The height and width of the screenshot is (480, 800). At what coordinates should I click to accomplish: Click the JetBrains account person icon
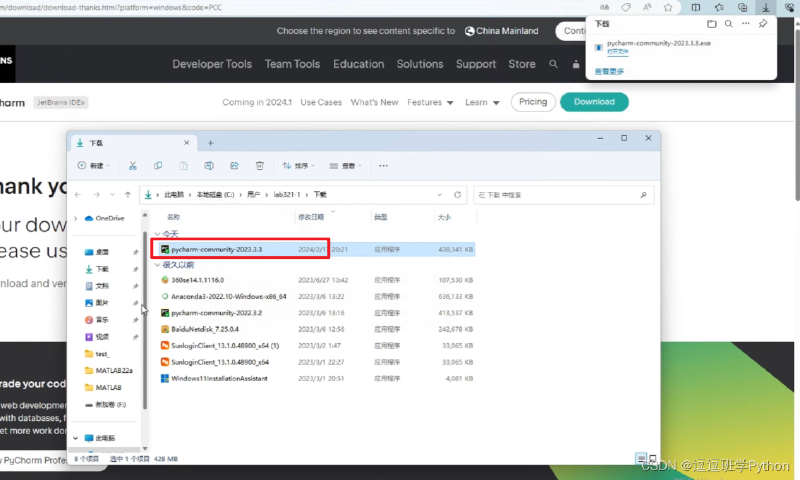[x=576, y=64]
